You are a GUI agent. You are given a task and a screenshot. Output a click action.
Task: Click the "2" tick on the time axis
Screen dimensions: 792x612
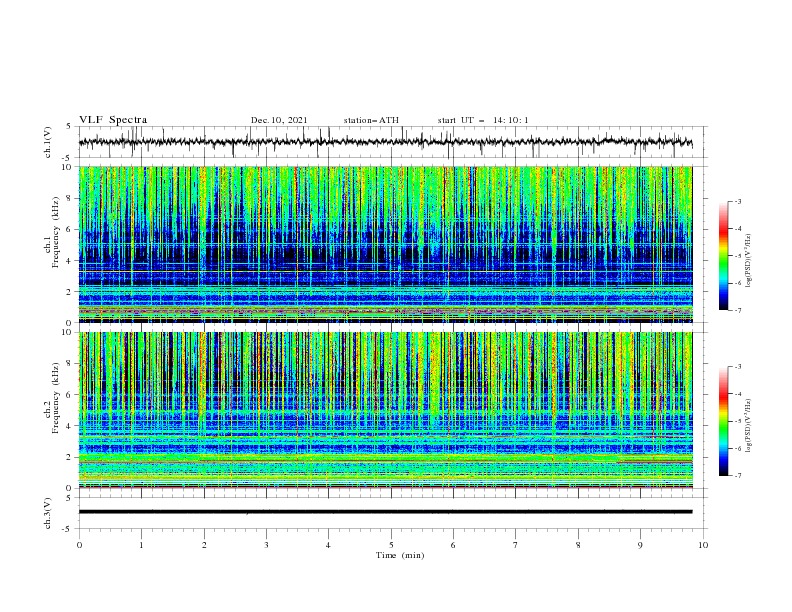coord(204,545)
